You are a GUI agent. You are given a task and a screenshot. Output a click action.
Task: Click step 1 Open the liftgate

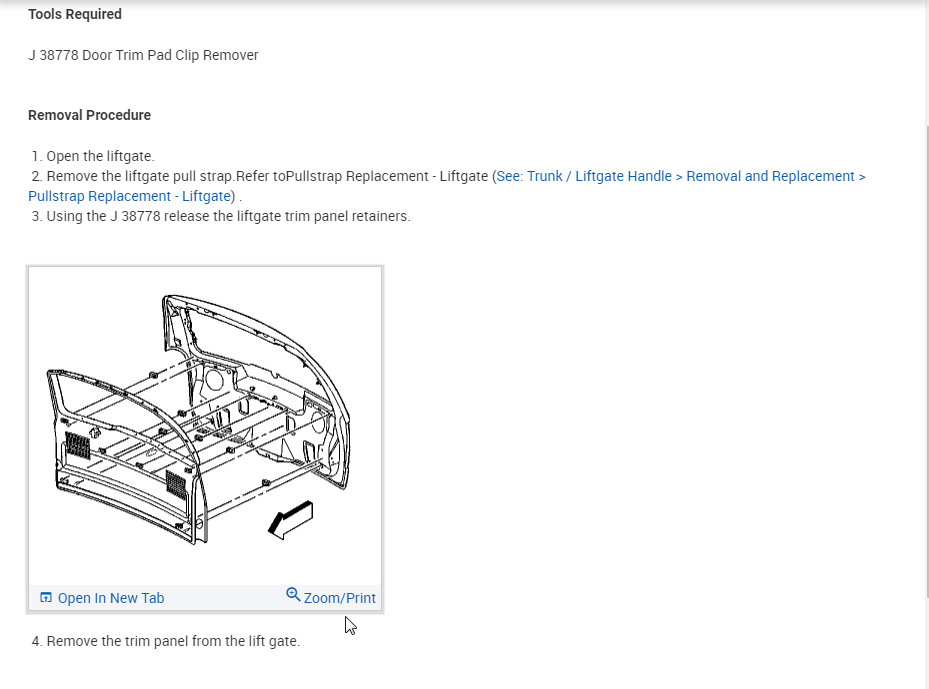pyautogui.click(x=93, y=156)
